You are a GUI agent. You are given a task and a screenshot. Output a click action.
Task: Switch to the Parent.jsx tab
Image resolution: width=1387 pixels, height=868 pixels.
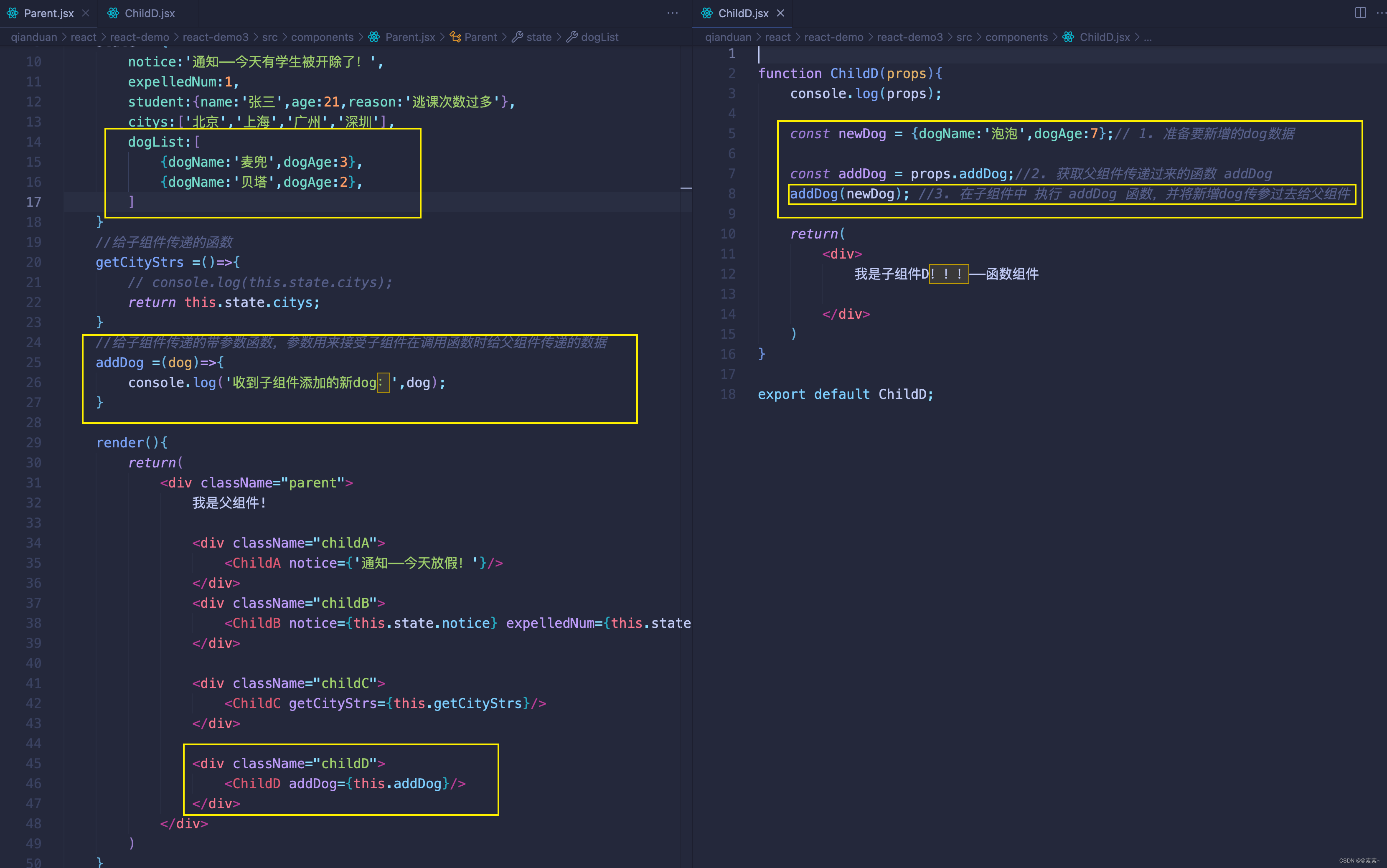click(49, 13)
